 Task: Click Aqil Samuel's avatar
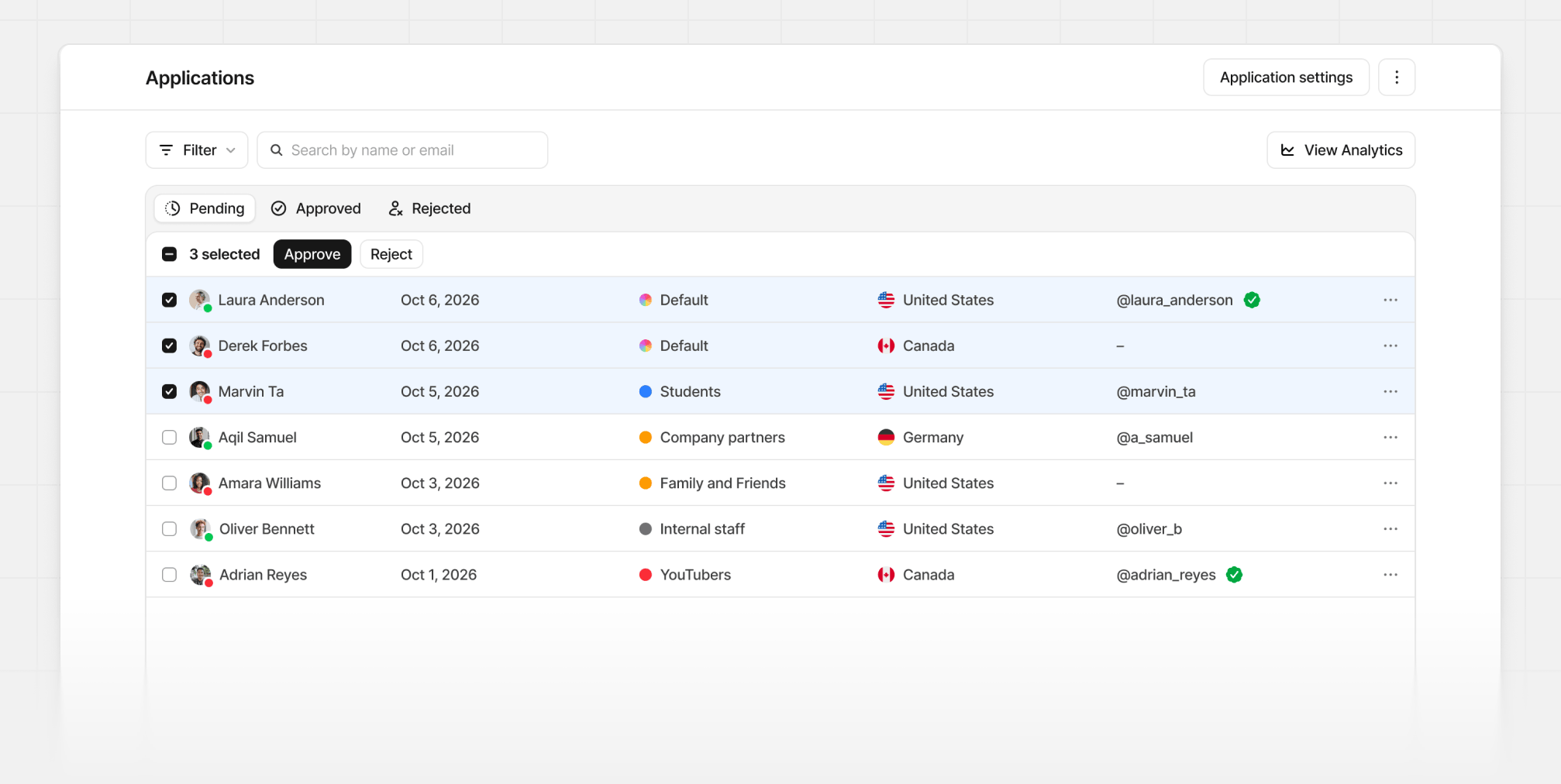pyautogui.click(x=200, y=437)
